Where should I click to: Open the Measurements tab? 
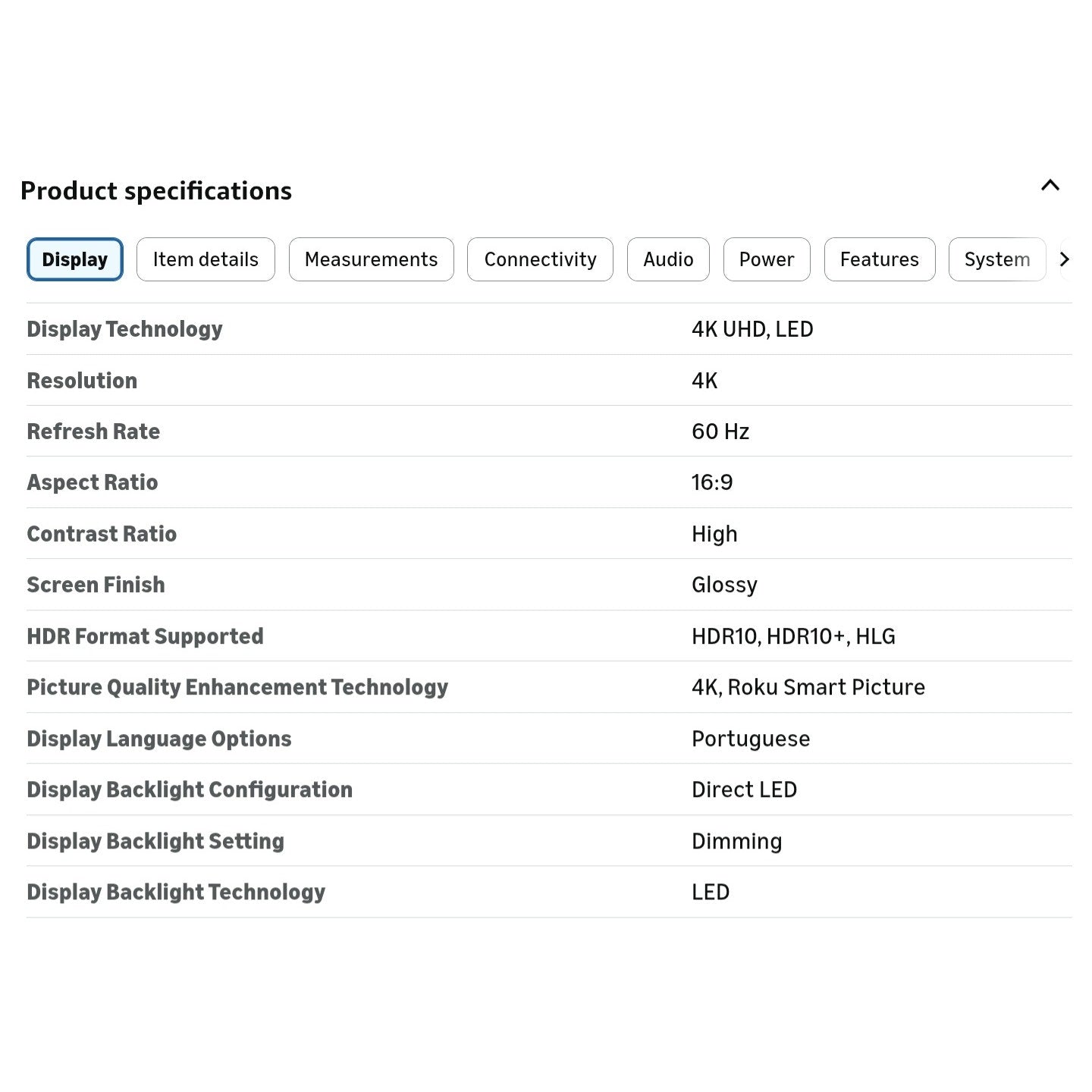point(371,259)
